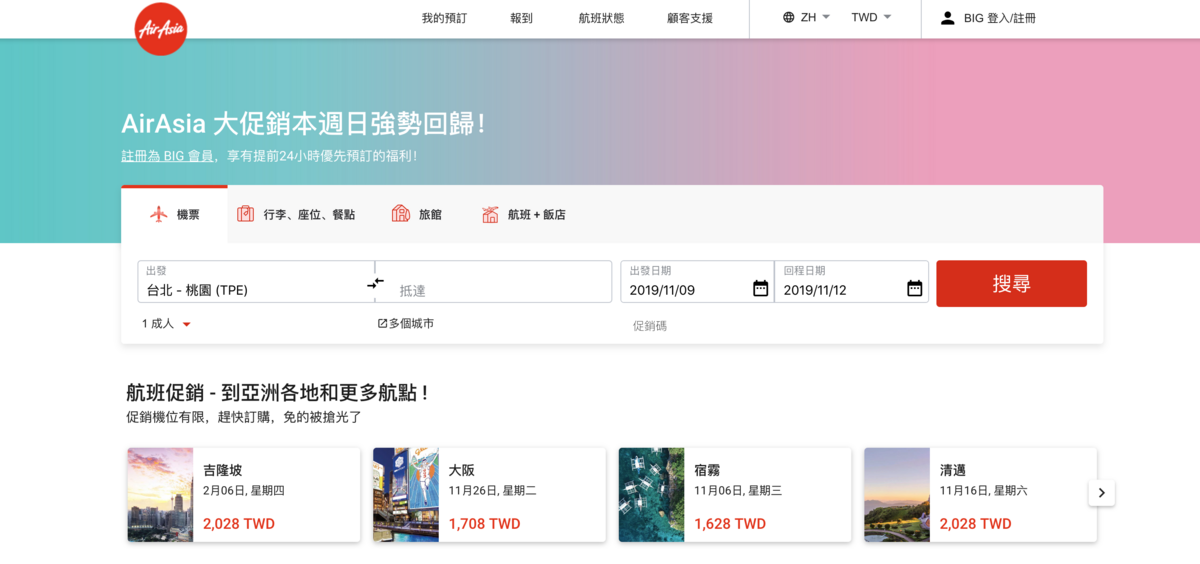This screenshot has width=1200, height=564.
Task: Click the external-link icon beside 多個城市
Action: 382,324
